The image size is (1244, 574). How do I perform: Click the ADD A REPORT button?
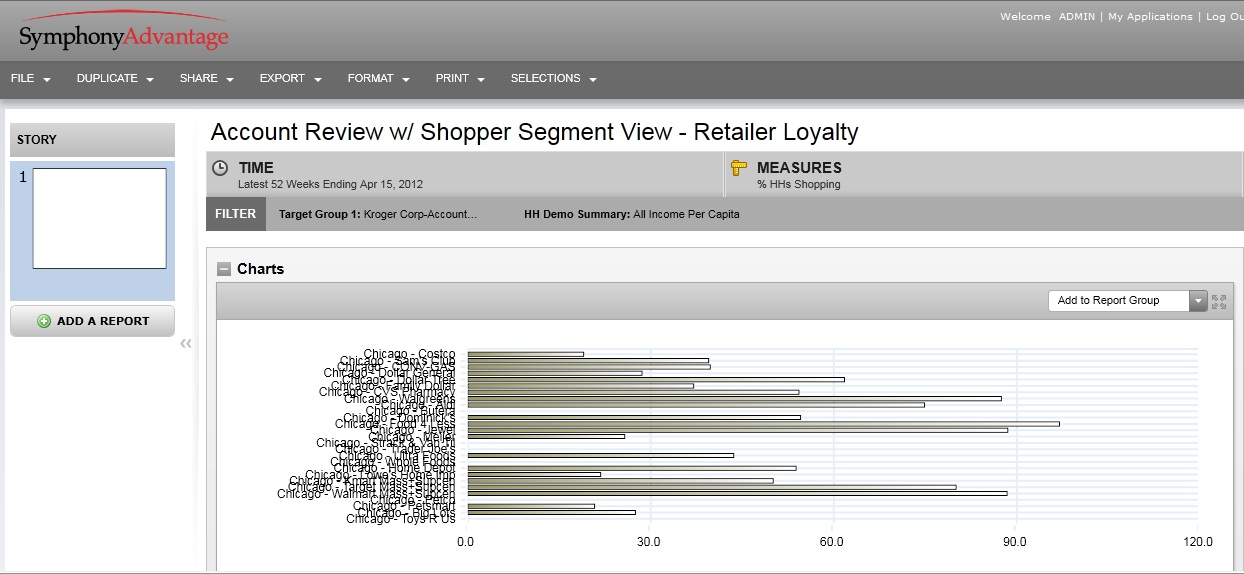click(92, 321)
